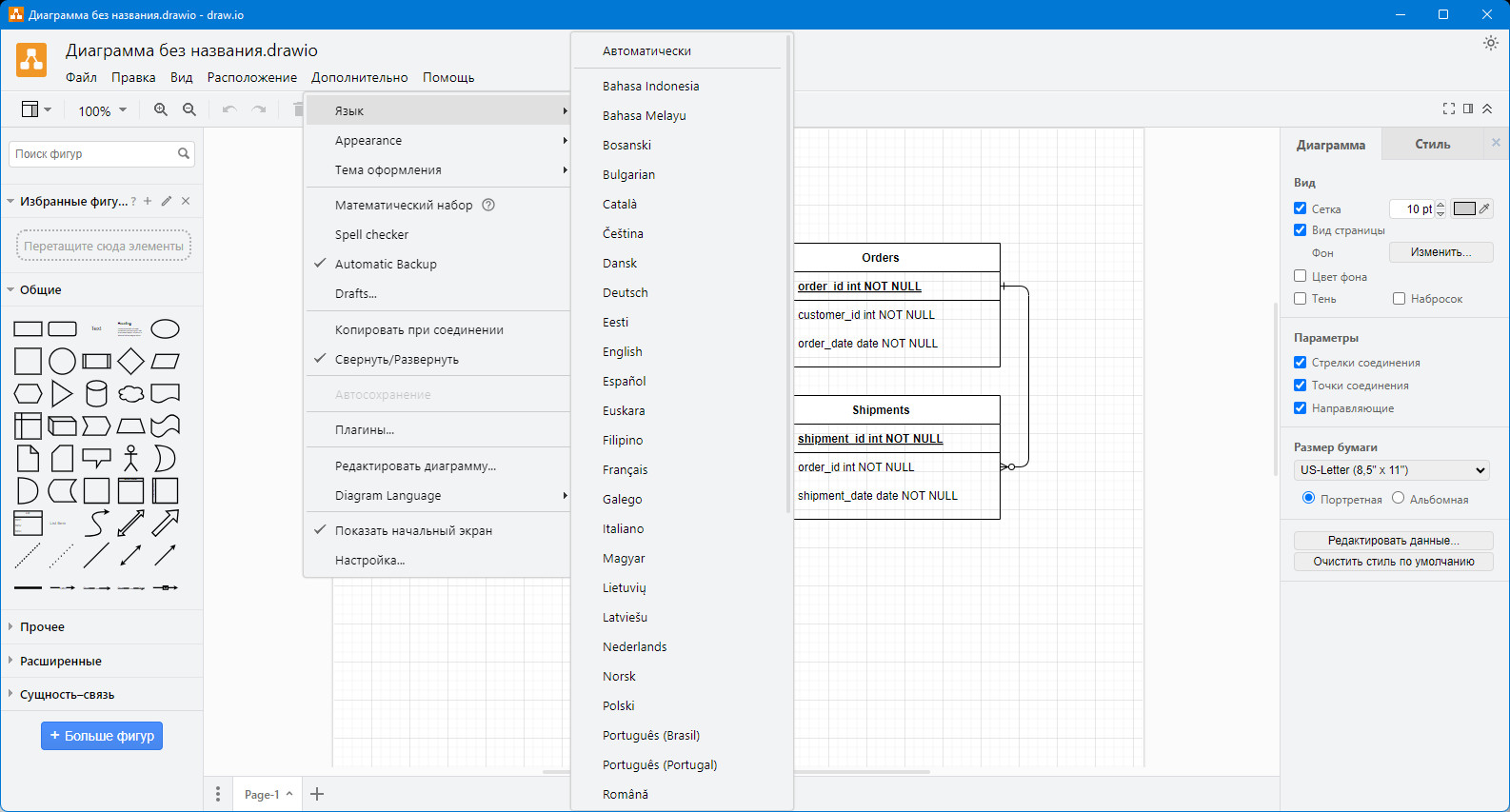Select the cylinder shape in General

tap(96, 394)
